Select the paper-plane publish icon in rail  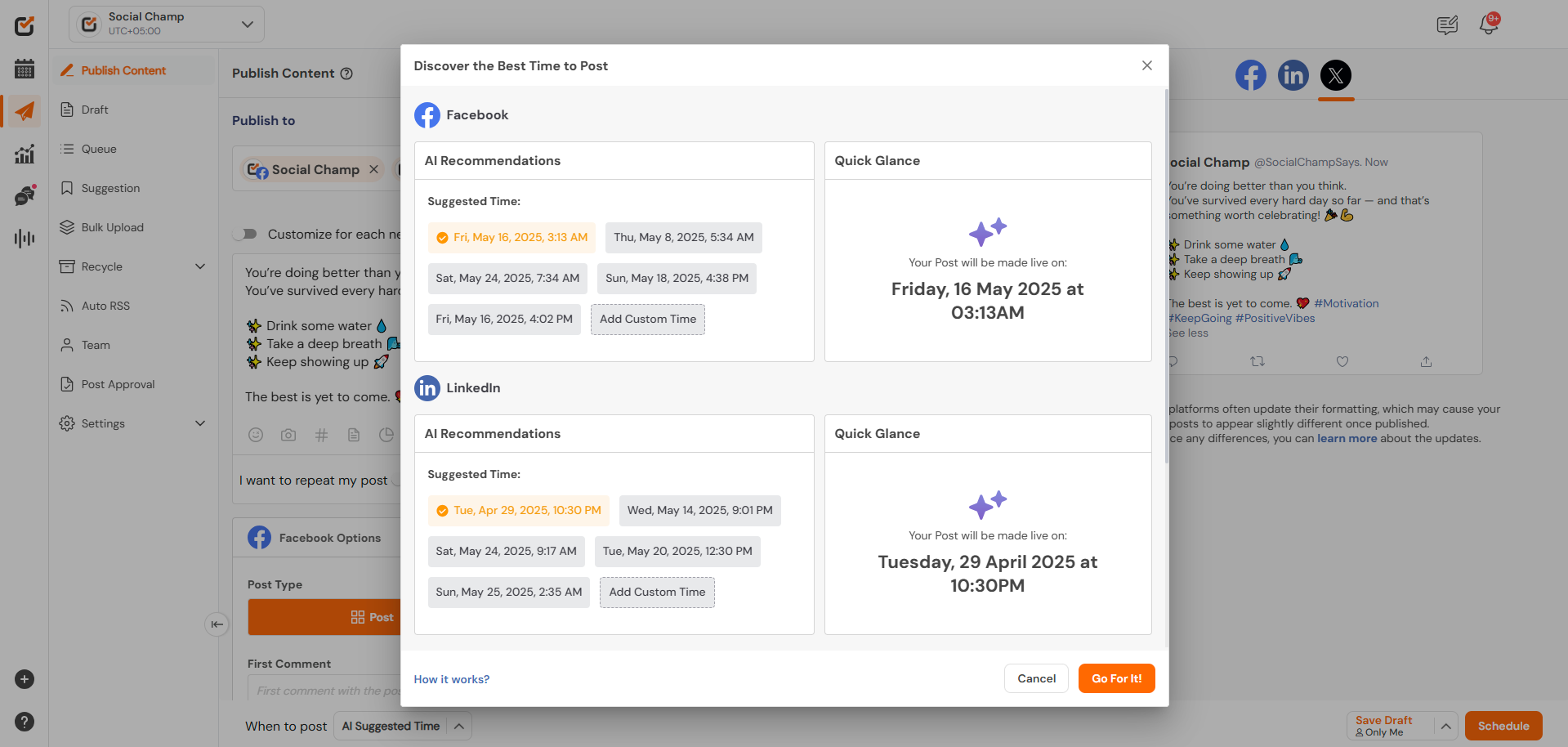pyautogui.click(x=25, y=111)
